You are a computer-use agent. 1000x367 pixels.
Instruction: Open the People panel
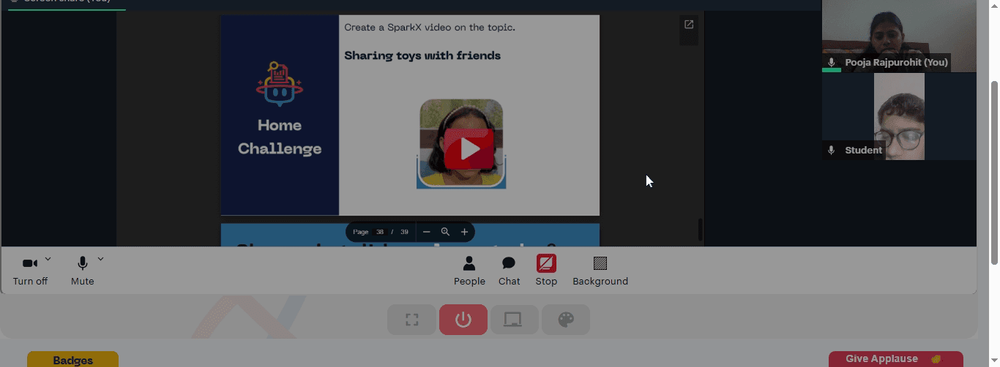(469, 271)
